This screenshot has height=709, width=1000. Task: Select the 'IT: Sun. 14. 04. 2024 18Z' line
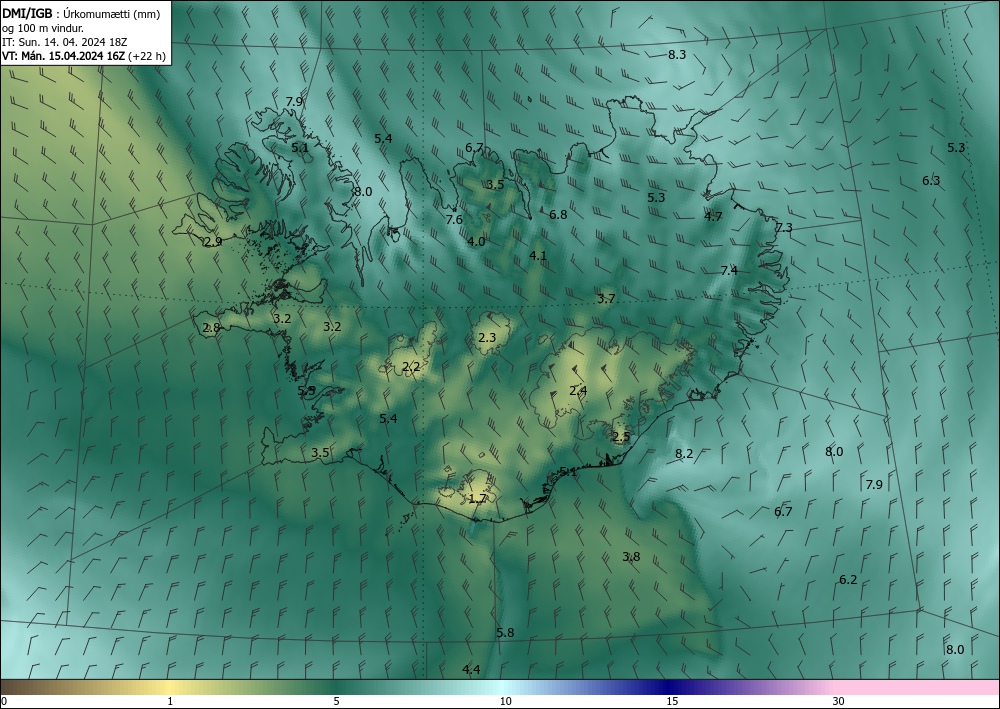(64, 42)
